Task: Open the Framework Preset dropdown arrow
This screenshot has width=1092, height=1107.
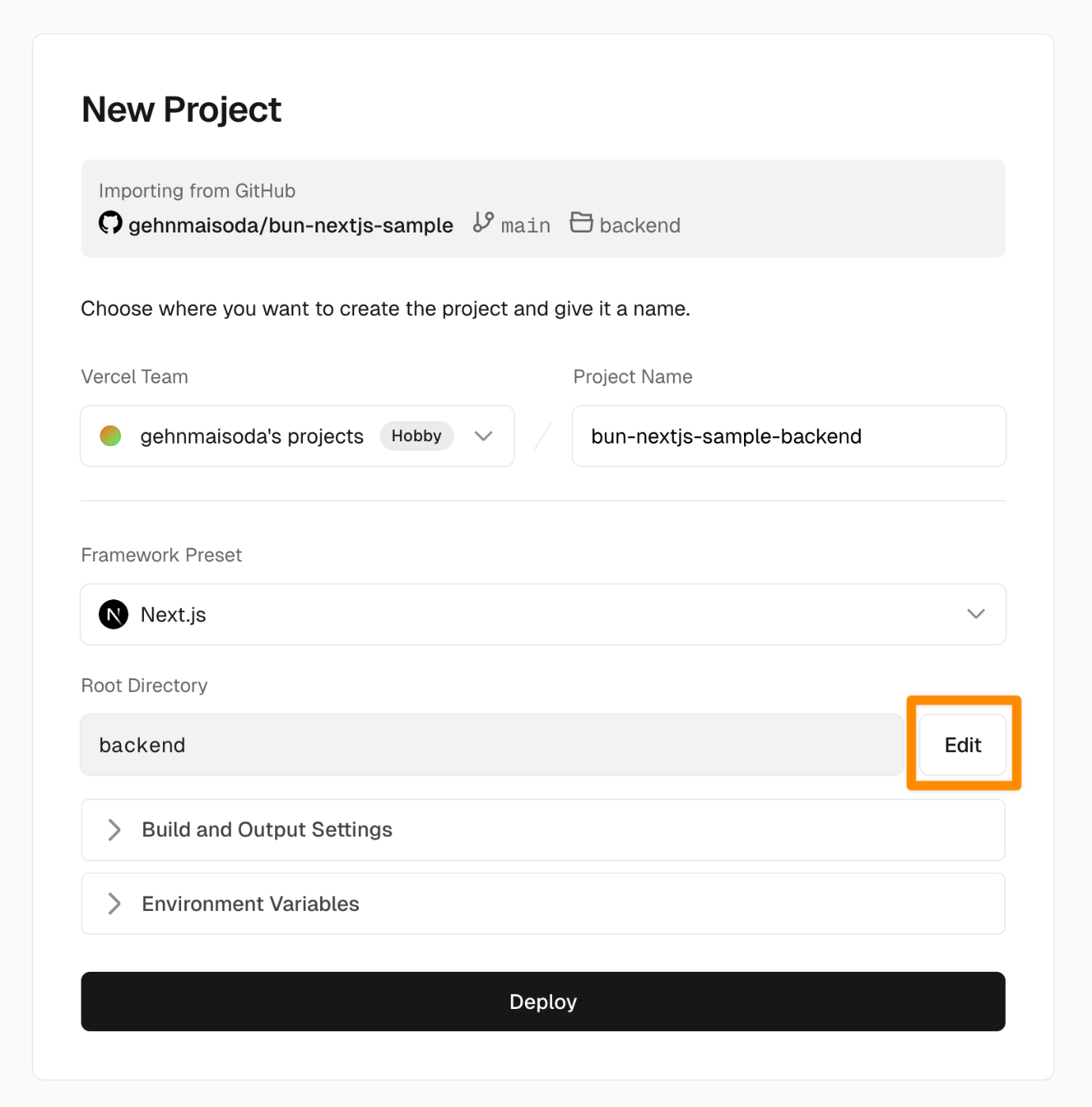Action: pos(976,614)
